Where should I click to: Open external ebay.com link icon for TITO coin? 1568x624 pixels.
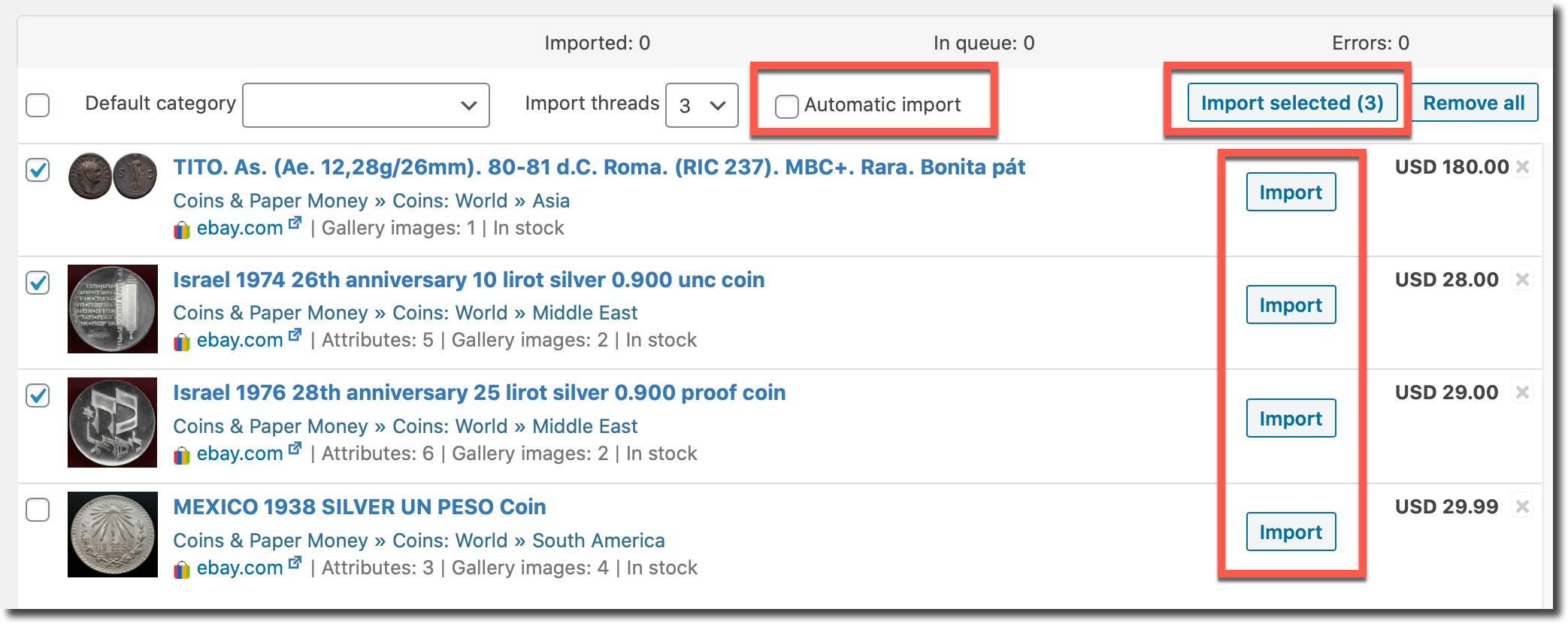tap(295, 223)
